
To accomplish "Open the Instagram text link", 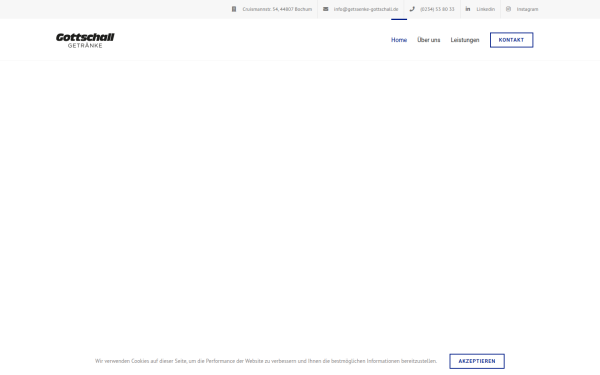I will [527, 9].
